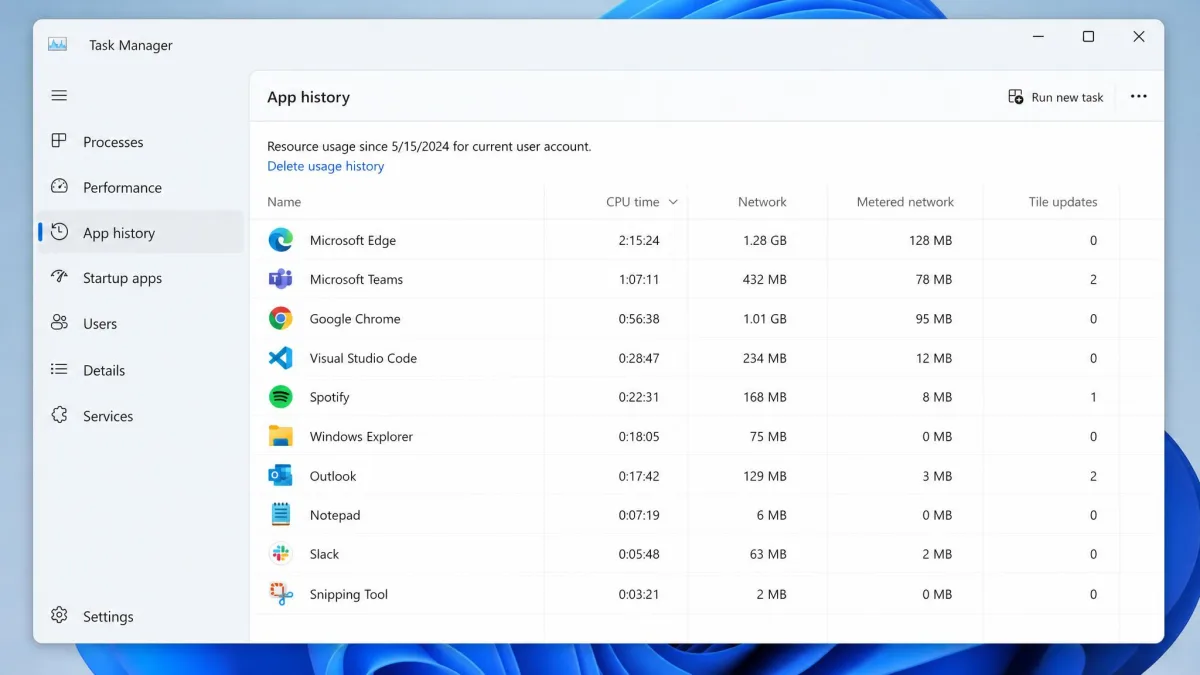Viewport: 1200px width, 675px height.
Task: Toggle the hamburger navigation menu
Action: pyautogui.click(x=59, y=96)
